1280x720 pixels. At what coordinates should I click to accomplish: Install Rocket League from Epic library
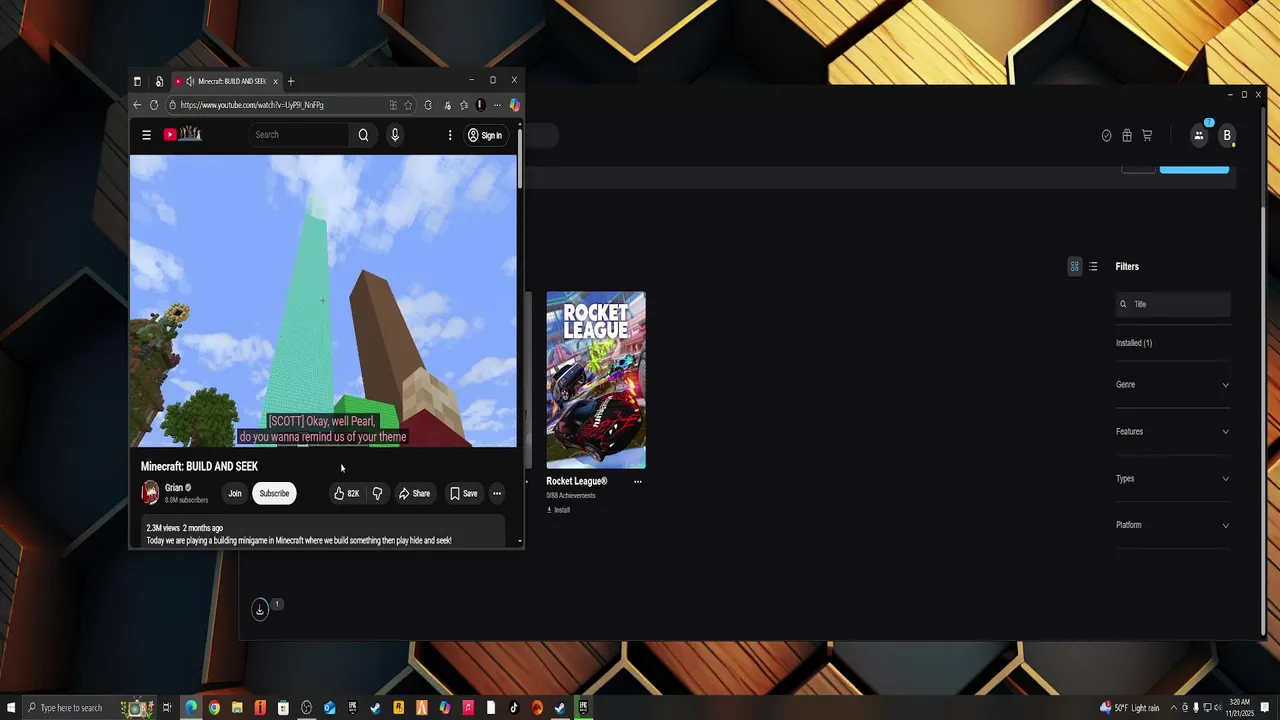(x=558, y=510)
